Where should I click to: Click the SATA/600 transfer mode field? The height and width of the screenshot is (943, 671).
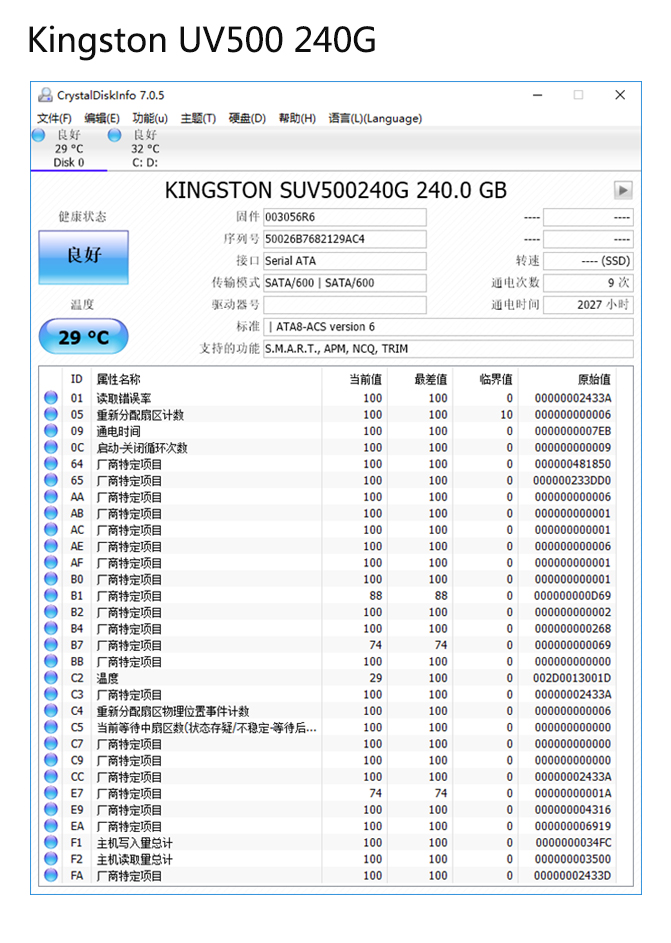click(345, 283)
